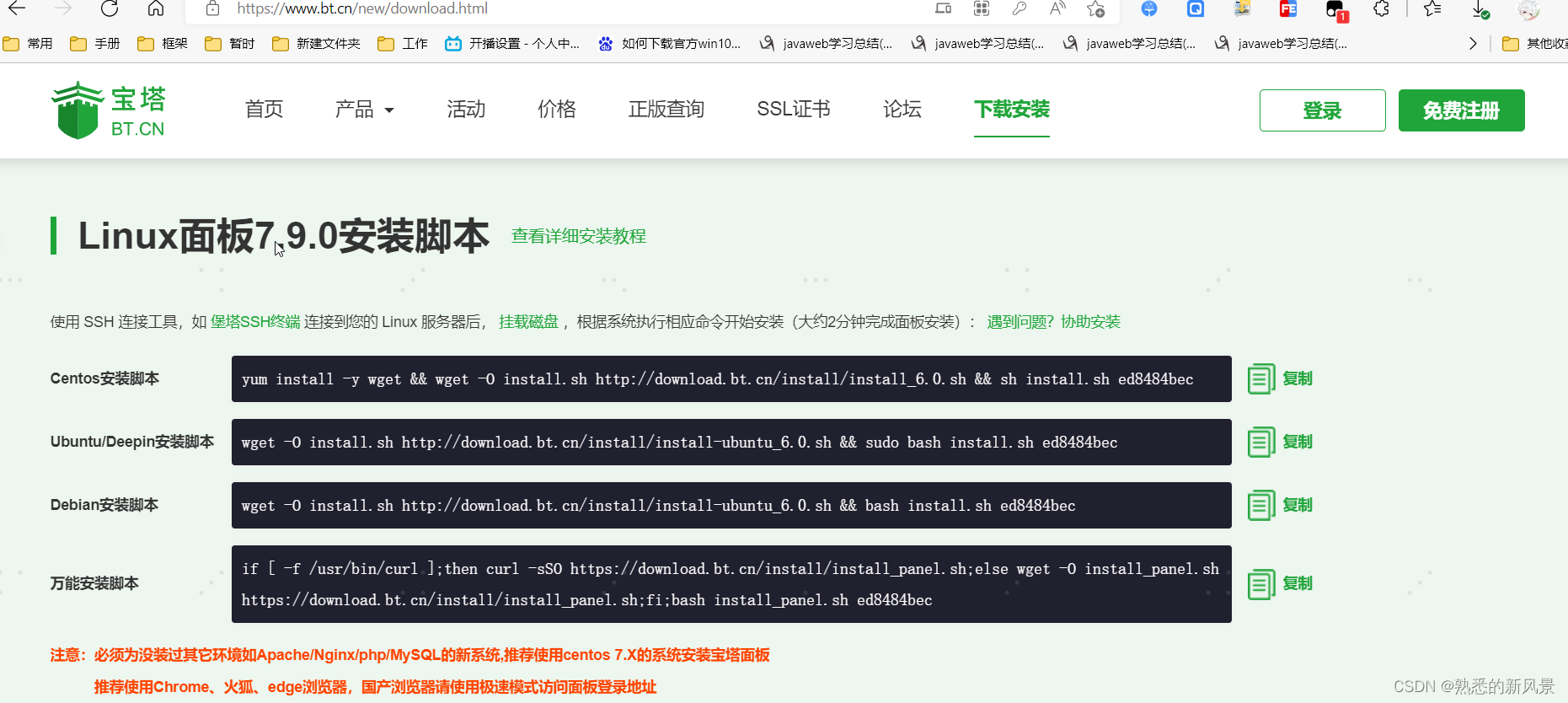Image resolution: width=1568 pixels, height=703 pixels.
Task: Open the 活动 navigation item
Action: [466, 110]
